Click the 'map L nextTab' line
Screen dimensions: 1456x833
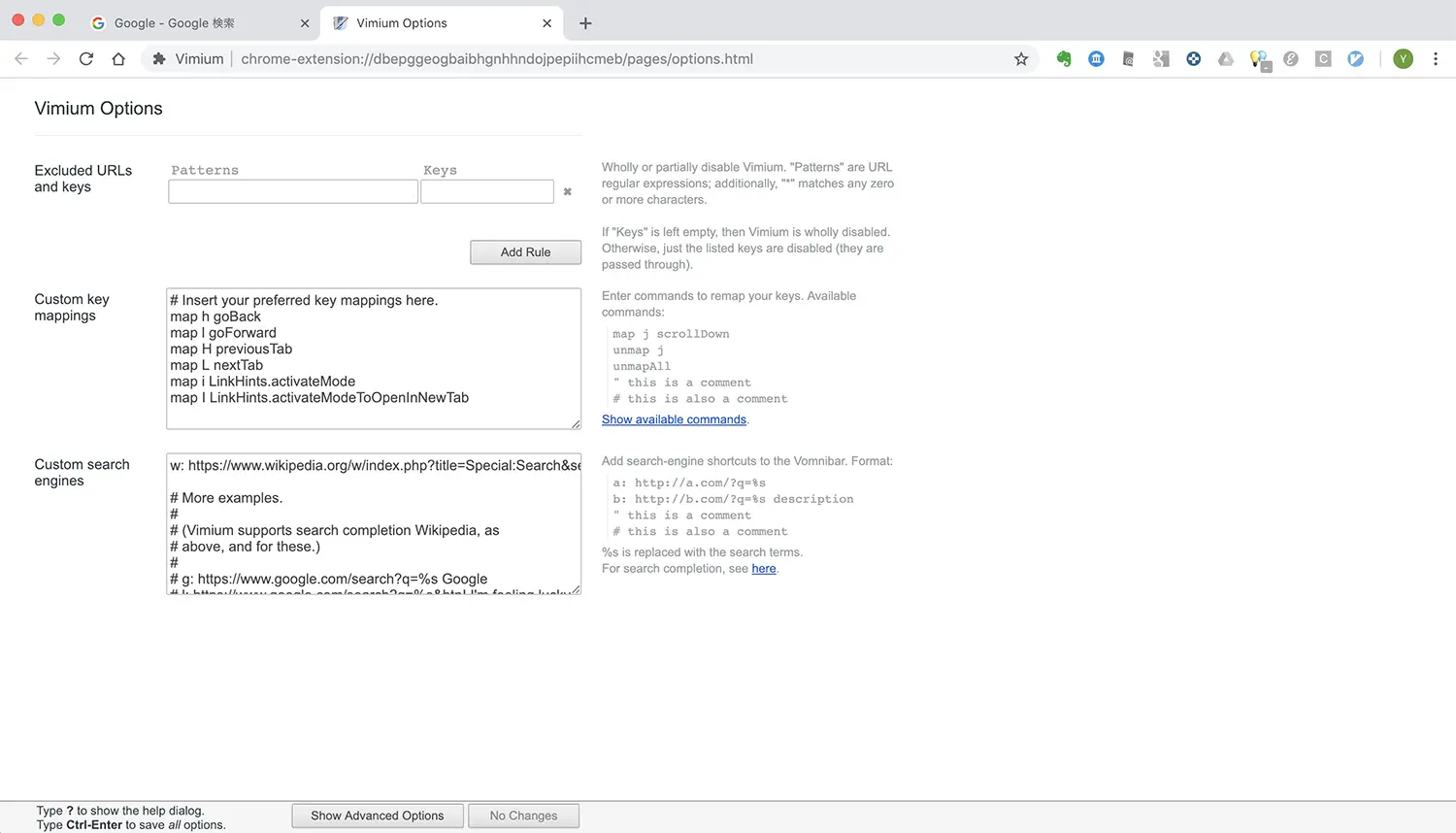(x=216, y=366)
